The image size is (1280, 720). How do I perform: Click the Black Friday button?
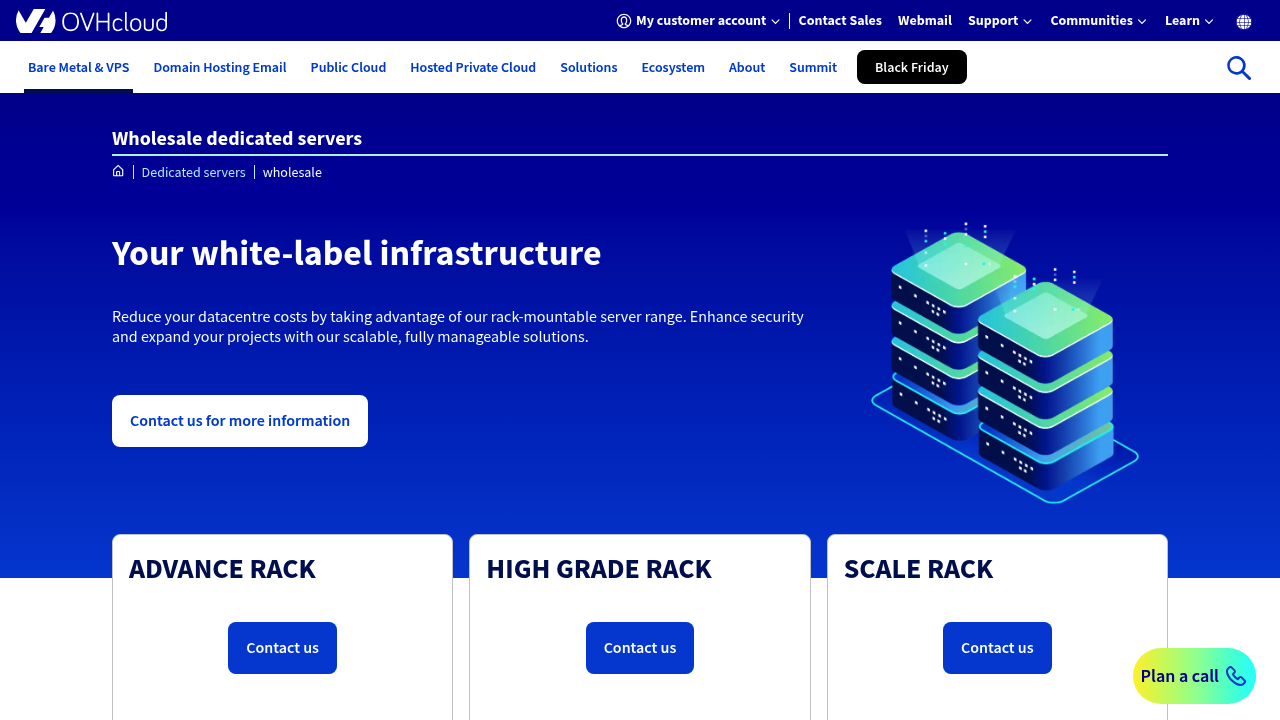911,67
